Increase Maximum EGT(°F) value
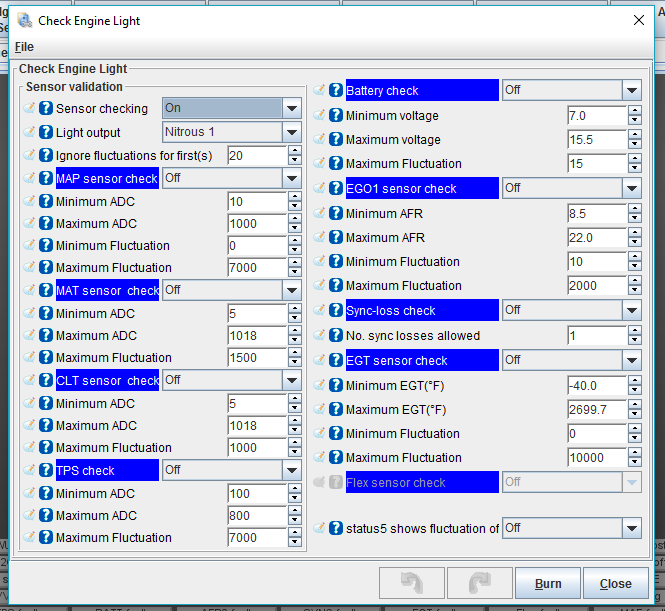 (x=634, y=405)
